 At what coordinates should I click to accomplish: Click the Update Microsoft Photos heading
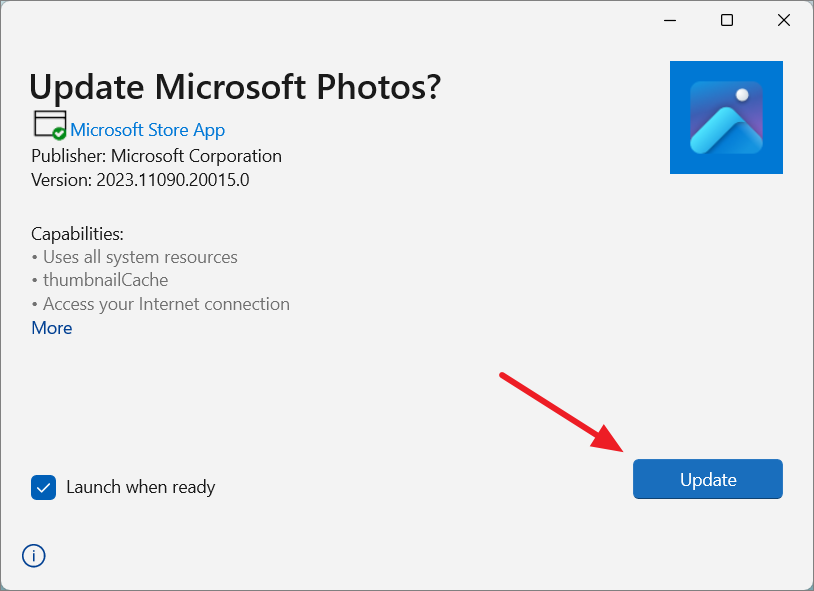(235, 87)
